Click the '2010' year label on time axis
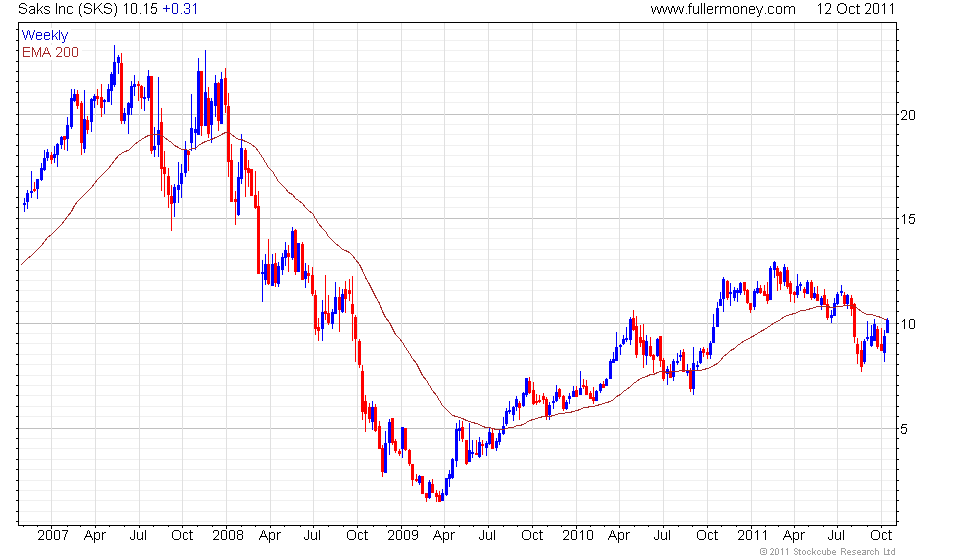Screen dimensions: 980x560 [578, 536]
